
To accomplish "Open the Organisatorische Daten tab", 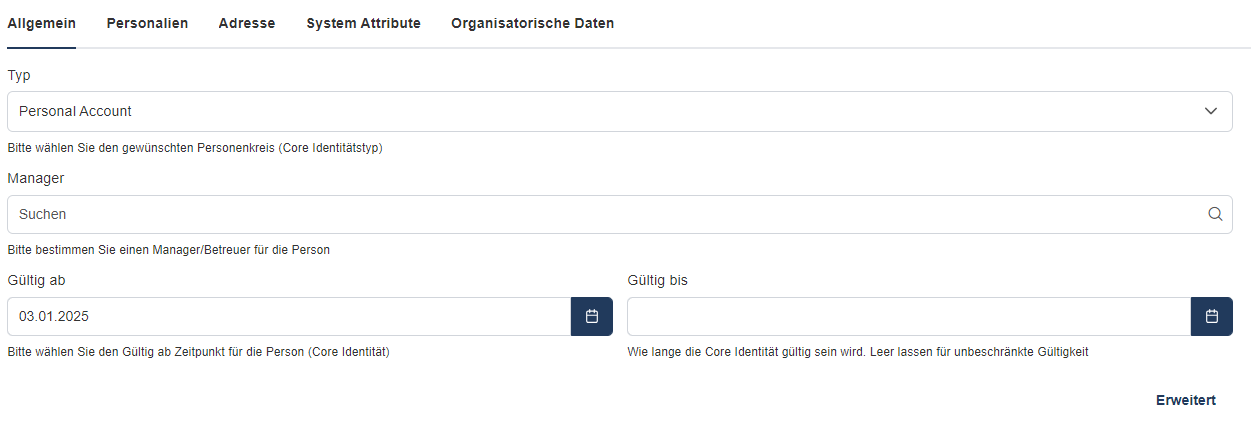I will click(532, 23).
